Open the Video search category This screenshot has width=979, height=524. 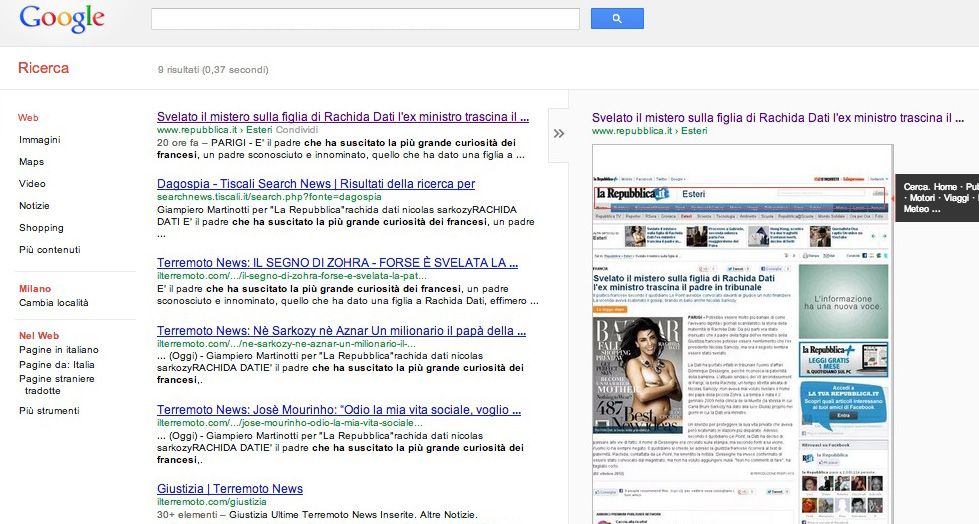(x=32, y=183)
